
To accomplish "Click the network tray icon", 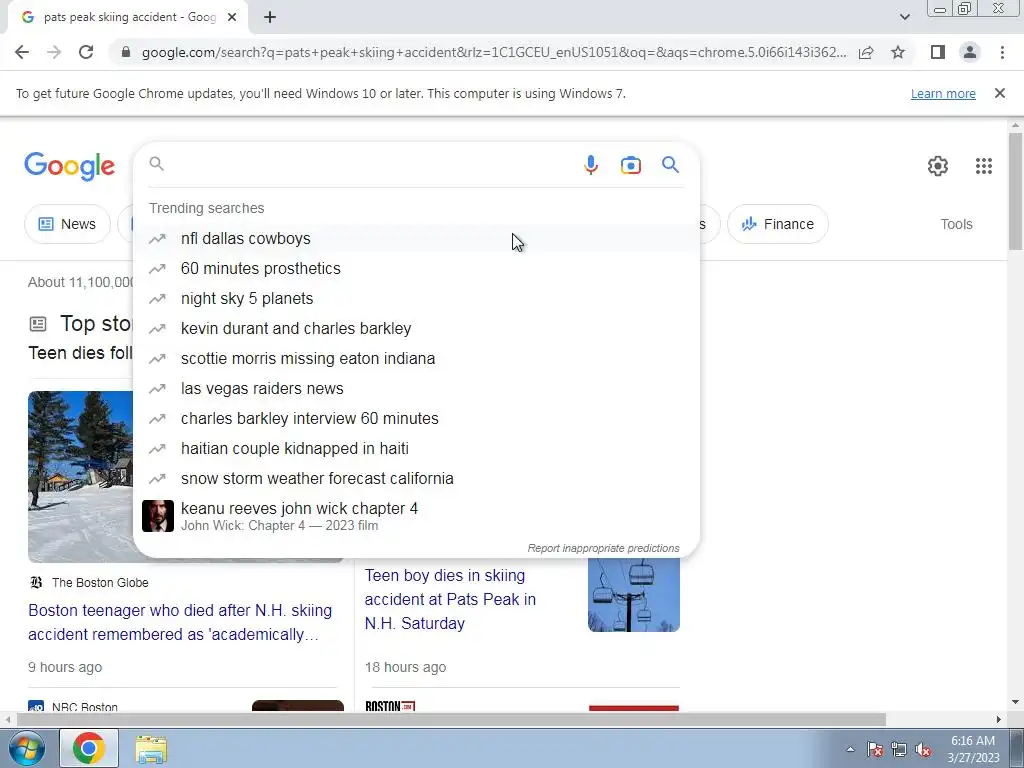I will 899,749.
